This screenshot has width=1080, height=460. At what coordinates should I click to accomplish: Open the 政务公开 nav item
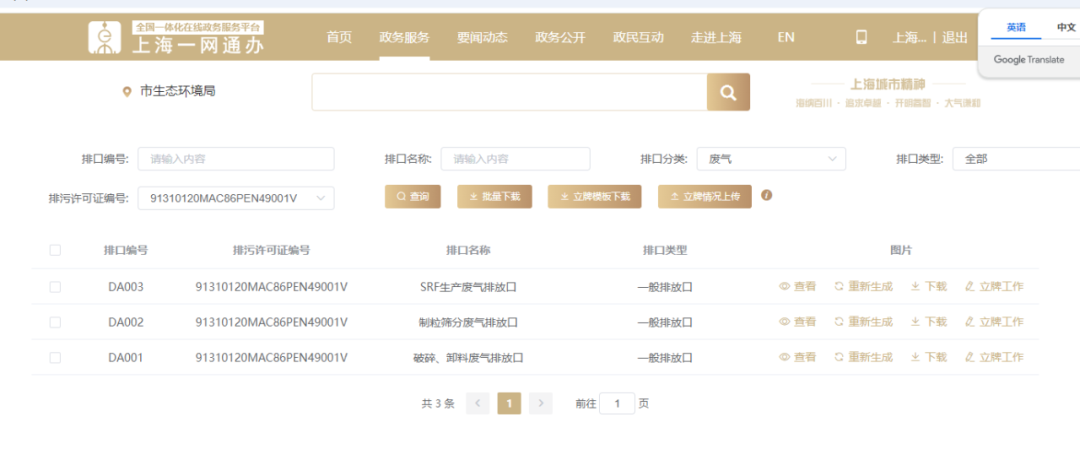(560, 37)
